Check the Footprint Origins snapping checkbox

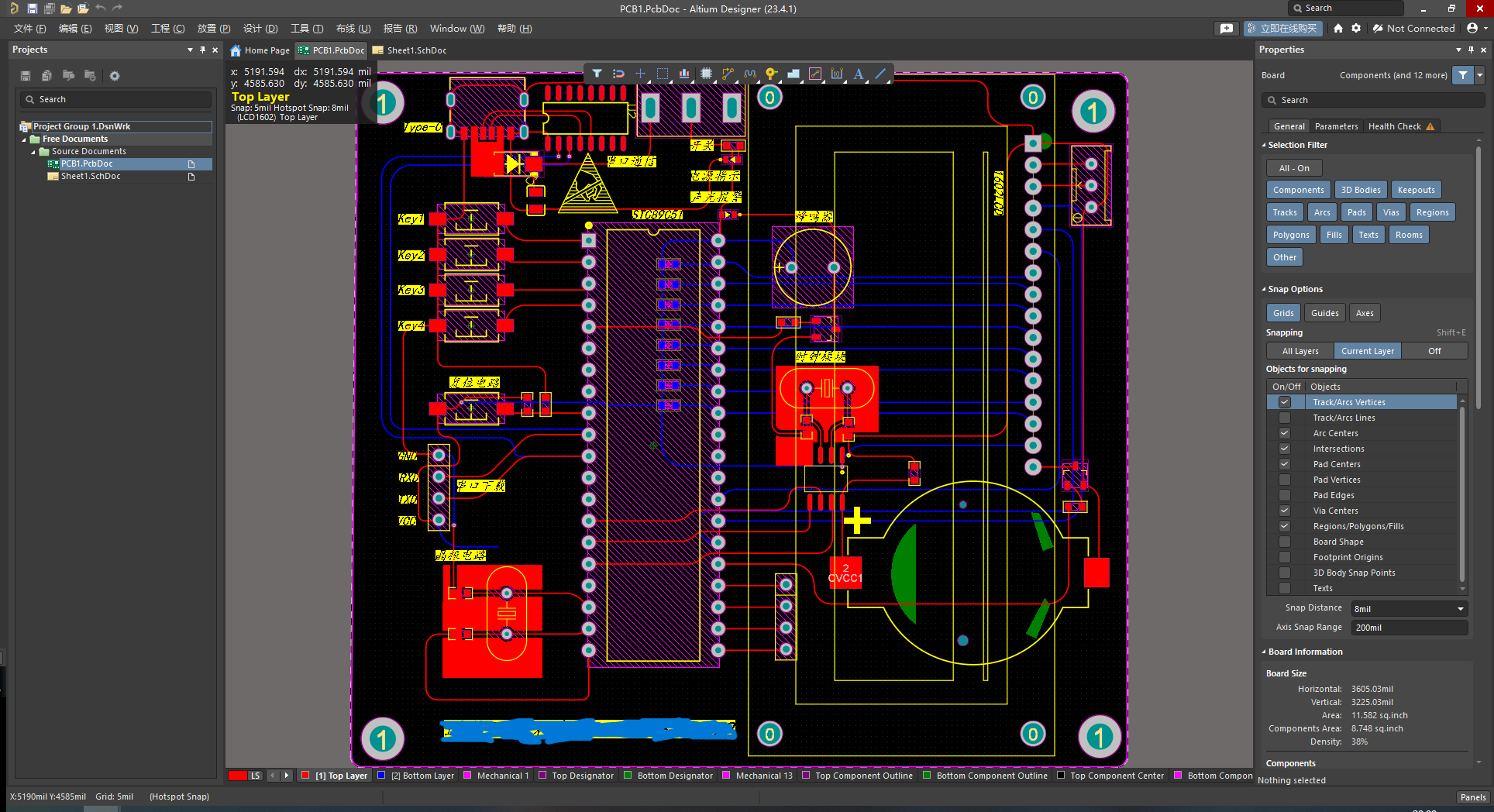(1285, 557)
